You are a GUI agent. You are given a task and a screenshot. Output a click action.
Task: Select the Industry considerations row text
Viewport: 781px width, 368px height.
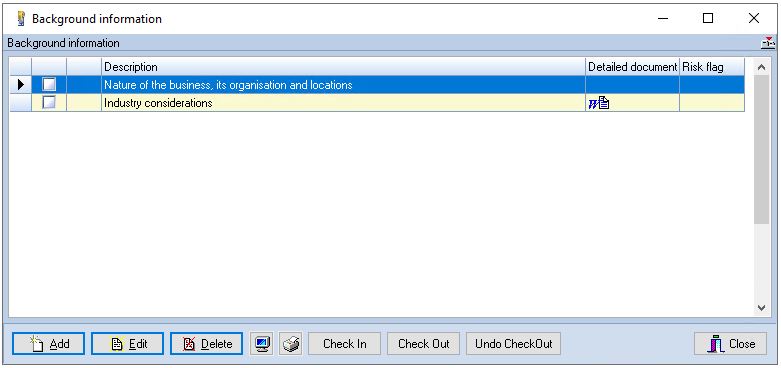(158, 103)
